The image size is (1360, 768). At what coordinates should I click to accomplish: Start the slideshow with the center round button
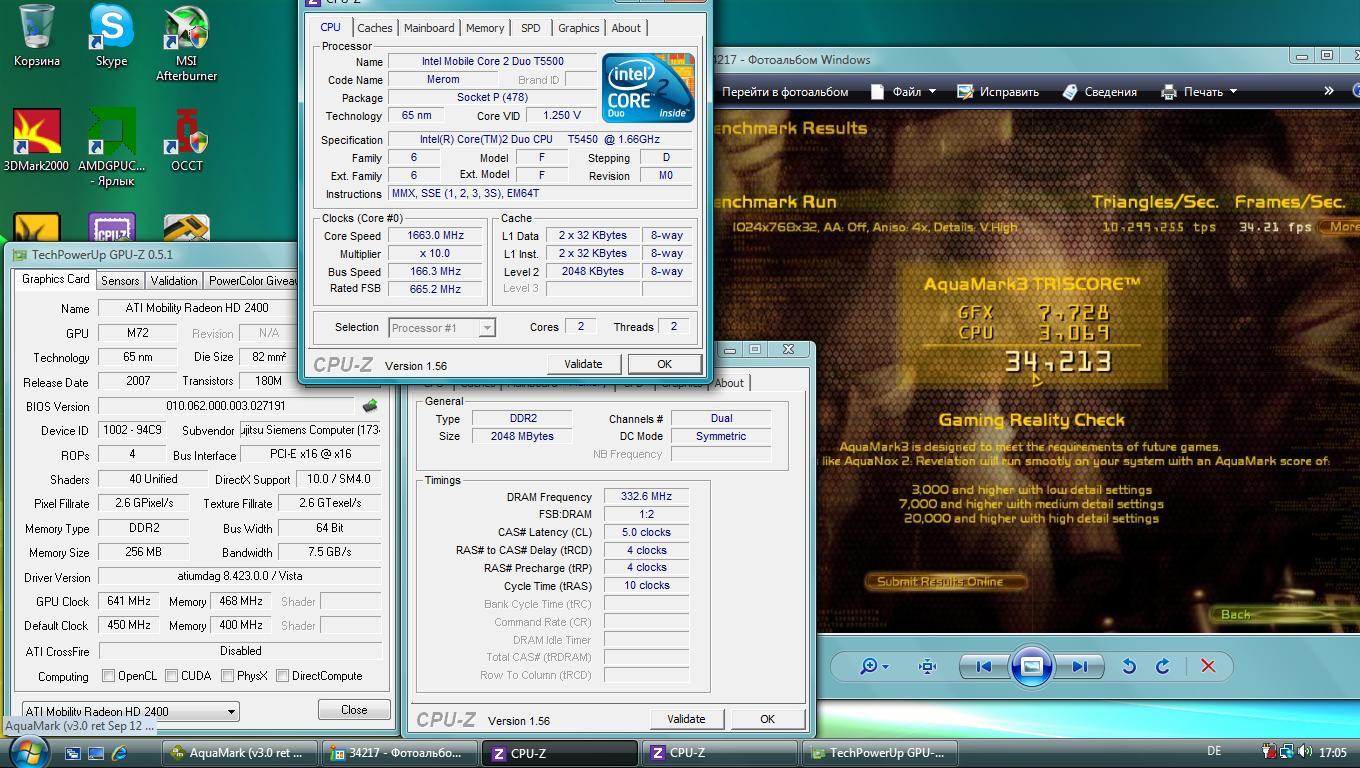(x=1031, y=666)
